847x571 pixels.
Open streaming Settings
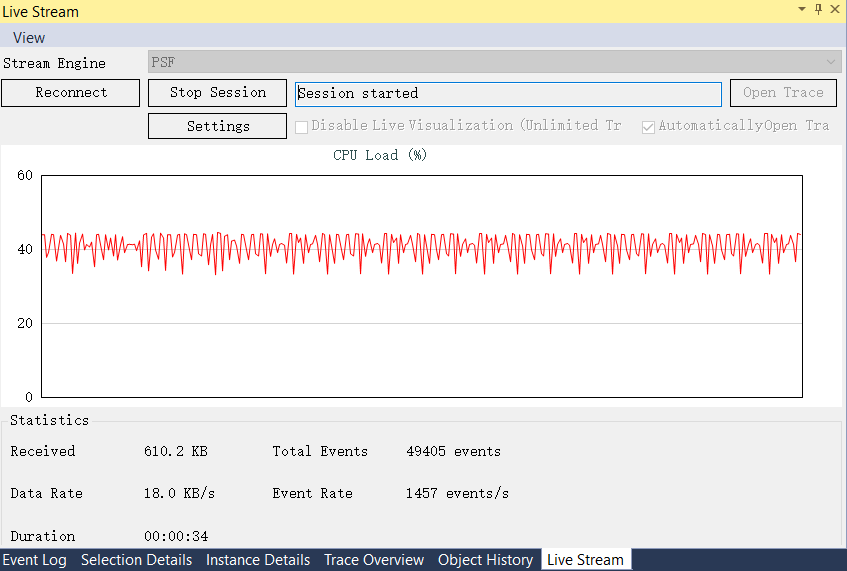[x=218, y=126]
